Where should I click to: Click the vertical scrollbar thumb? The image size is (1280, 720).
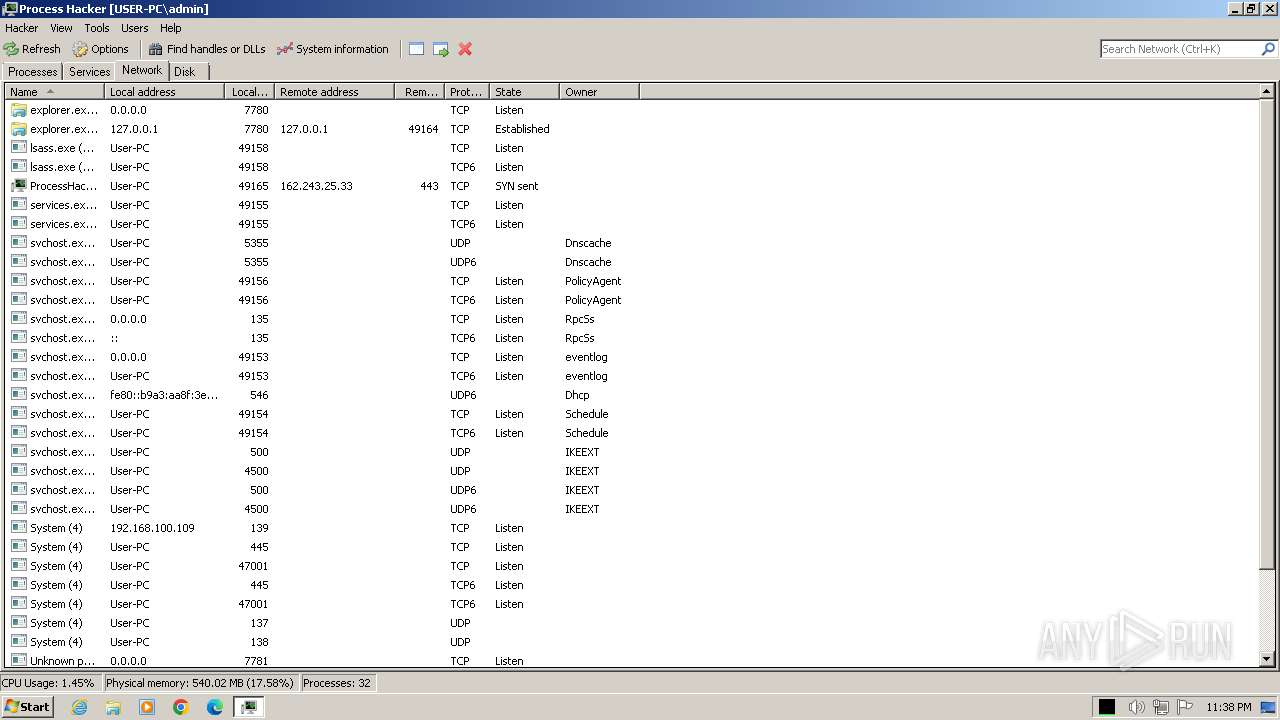[x=1267, y=335]
